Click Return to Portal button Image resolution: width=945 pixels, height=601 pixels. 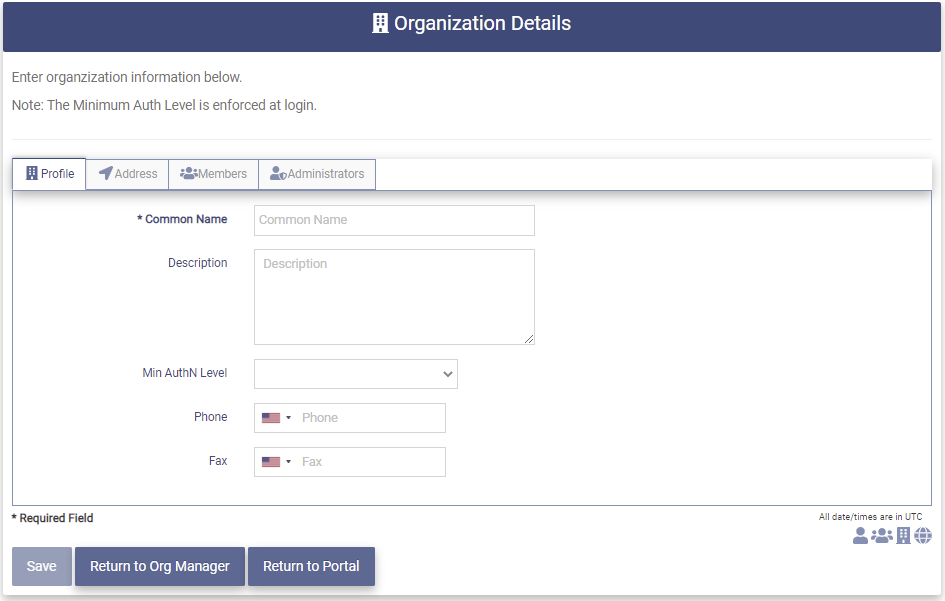(x=311, y=566)
